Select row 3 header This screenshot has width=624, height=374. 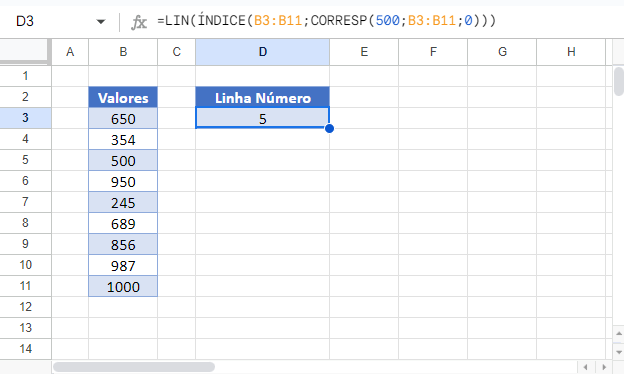(25, 118)
